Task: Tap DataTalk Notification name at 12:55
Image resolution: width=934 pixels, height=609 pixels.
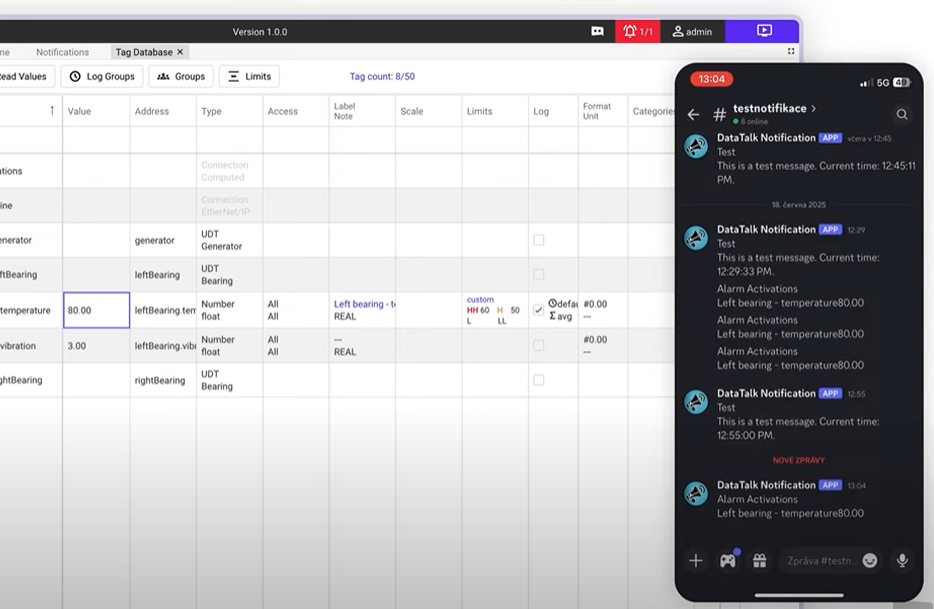Action: coord(766,393)
